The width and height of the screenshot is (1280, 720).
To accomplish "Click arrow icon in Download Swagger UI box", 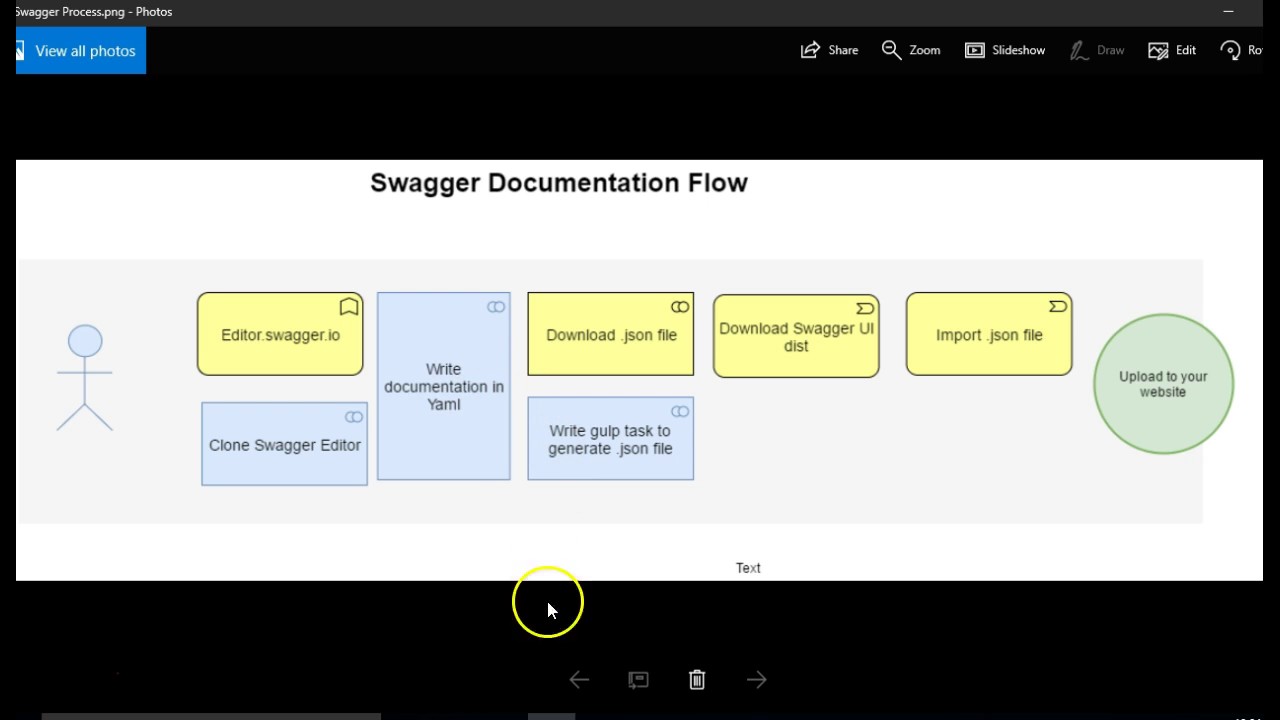I will click(x=865, y=308).
